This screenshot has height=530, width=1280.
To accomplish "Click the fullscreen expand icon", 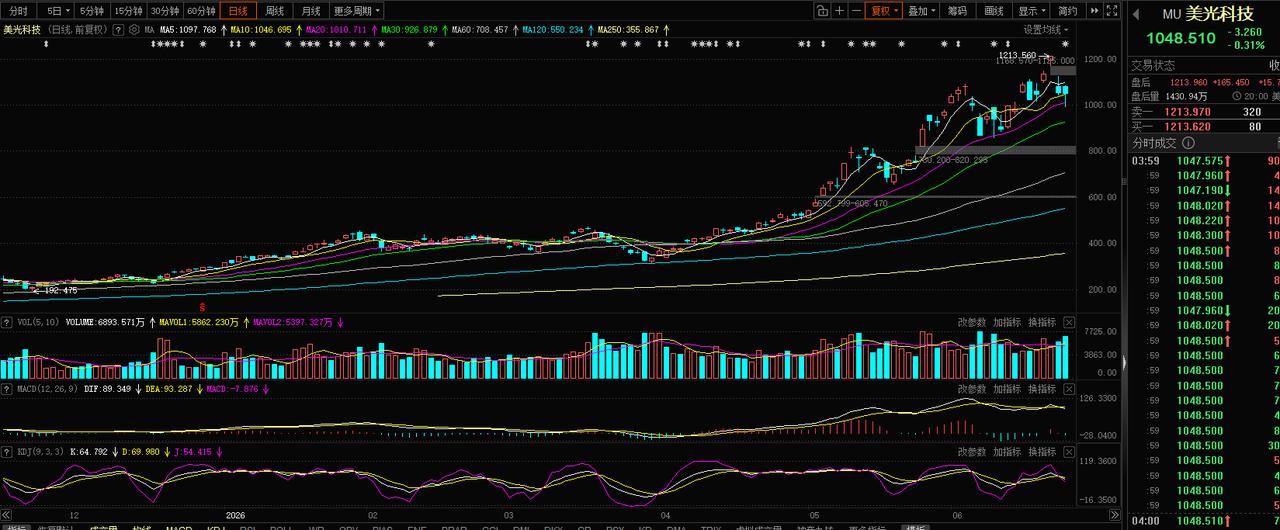I will (x=1111, y=11).
